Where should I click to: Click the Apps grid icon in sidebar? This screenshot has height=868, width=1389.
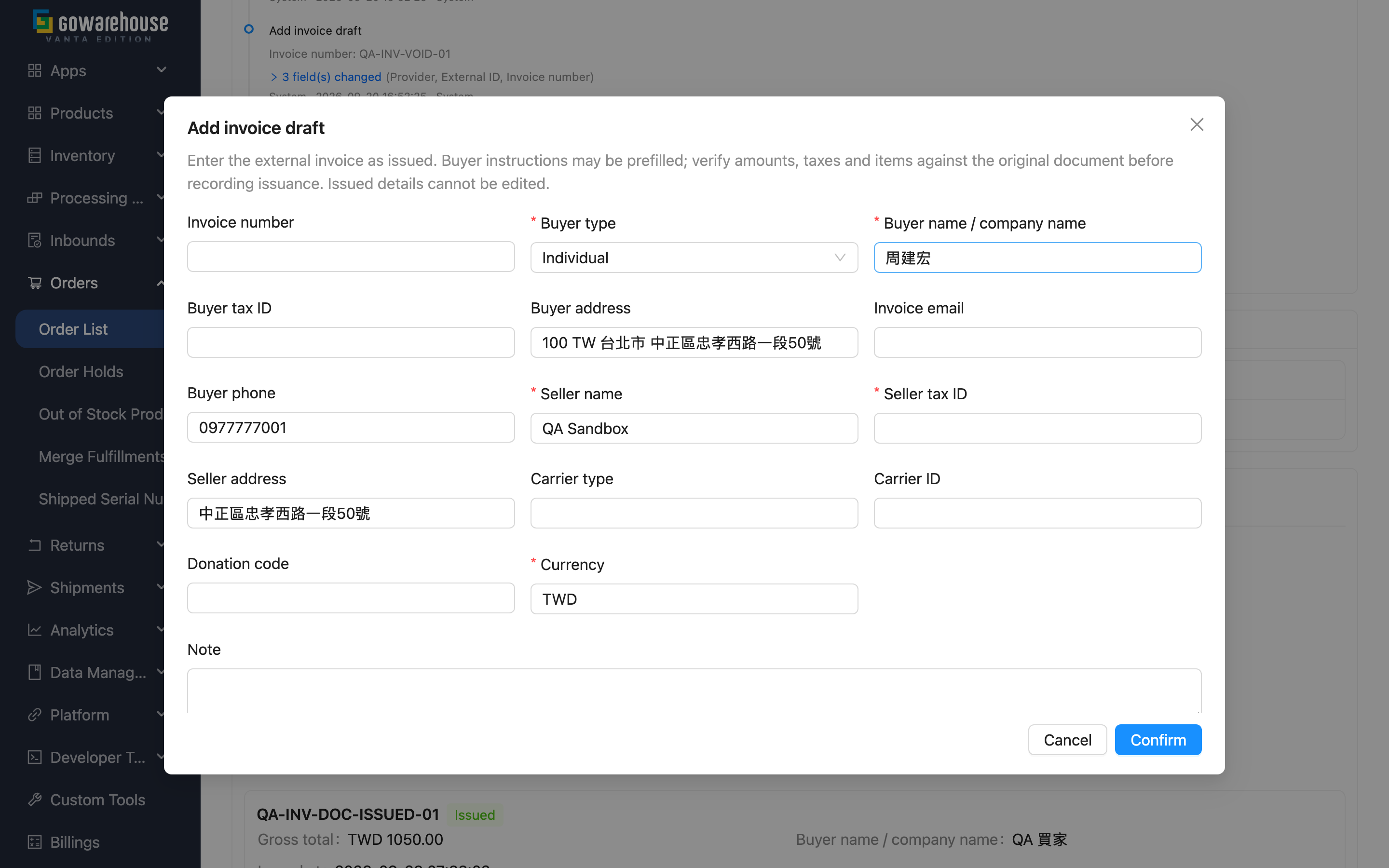coord(34,70)
